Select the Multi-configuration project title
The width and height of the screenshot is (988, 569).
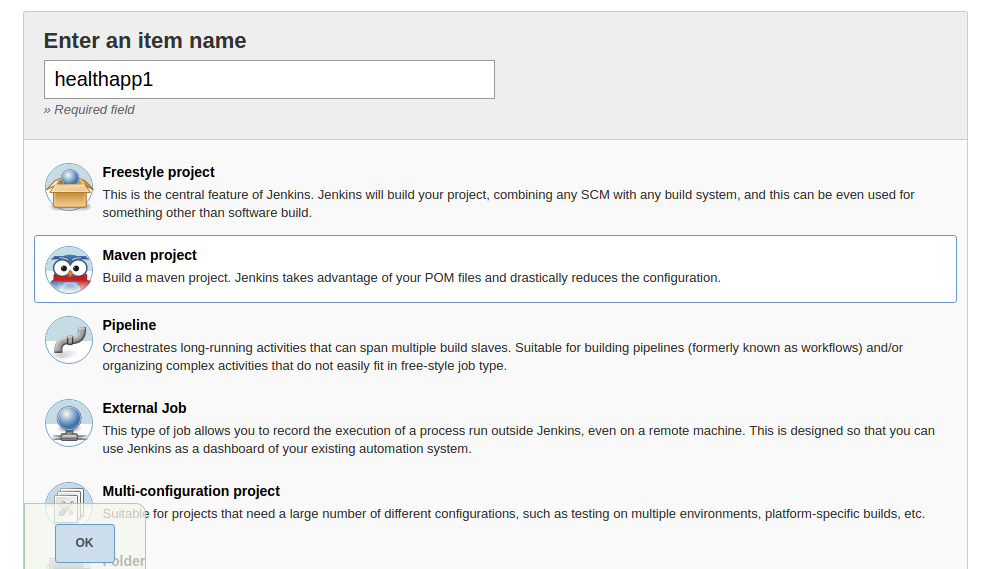pyautogui.click(x=191, y=491)
